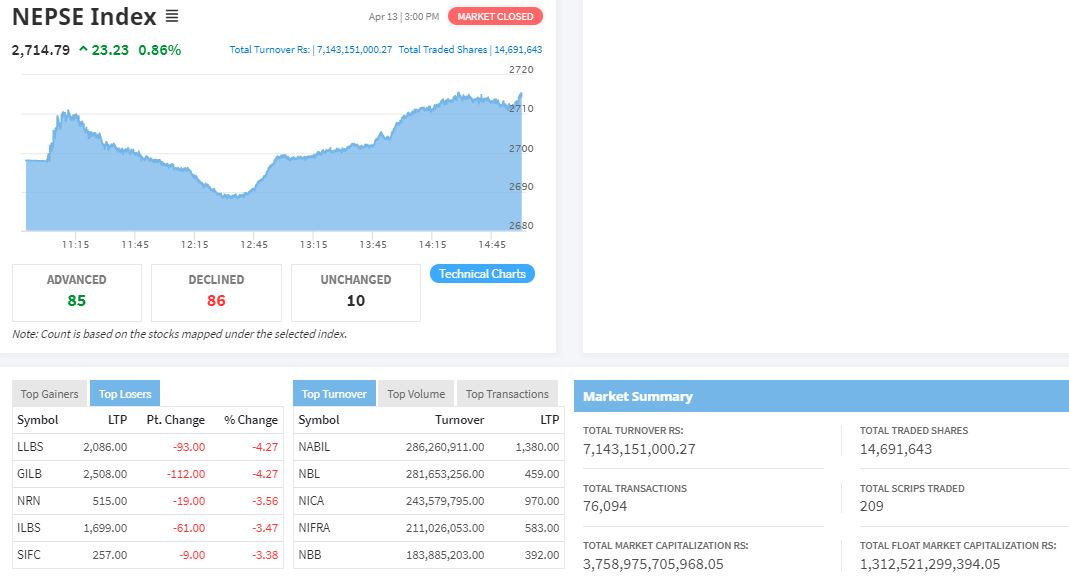Click LLBS point change -93.00
This screenshot has height=579, width=1069.
[x=189, y=447]
